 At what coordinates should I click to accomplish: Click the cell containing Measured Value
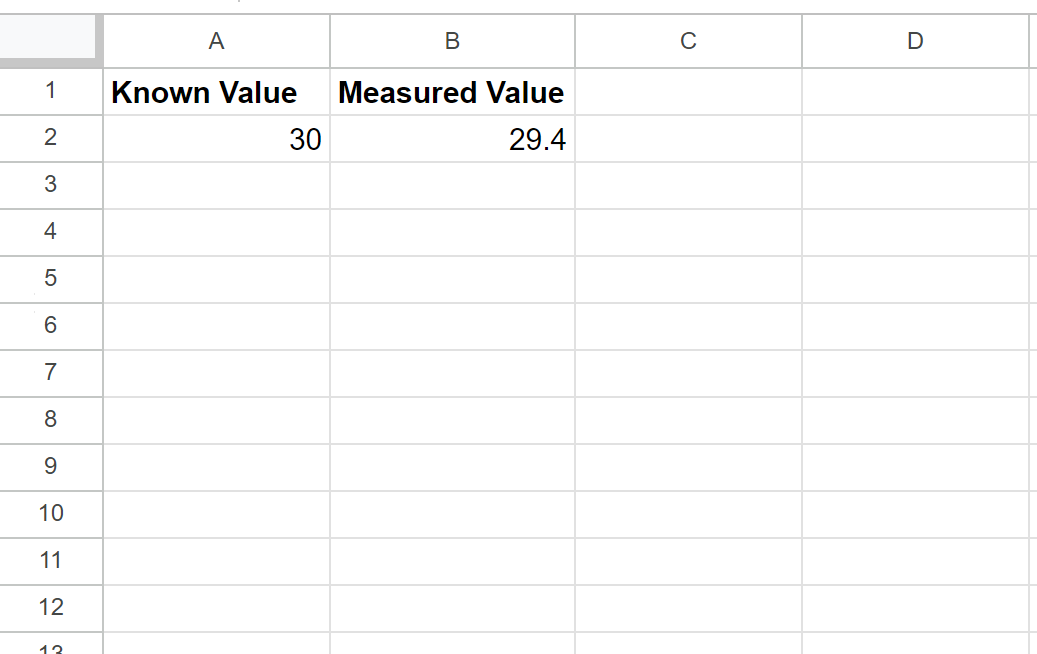click(x=452, y=92)
